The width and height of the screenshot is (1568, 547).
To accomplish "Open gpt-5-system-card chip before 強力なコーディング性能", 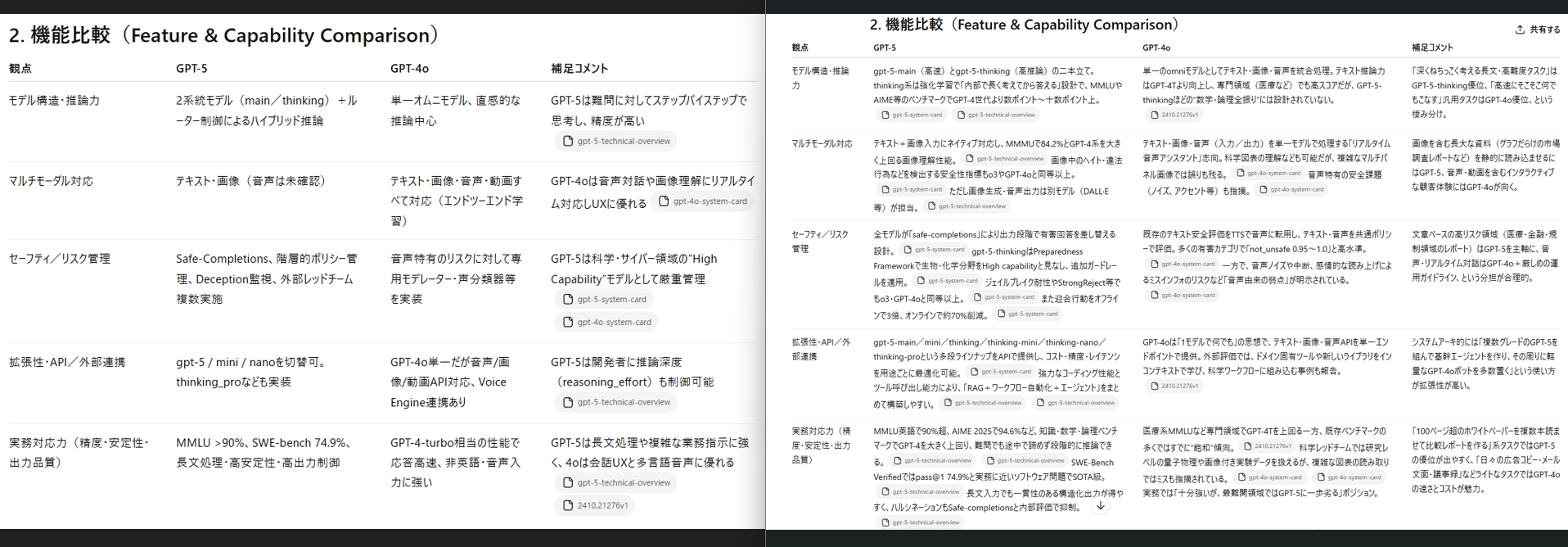I will click(x=1000, y=372).
